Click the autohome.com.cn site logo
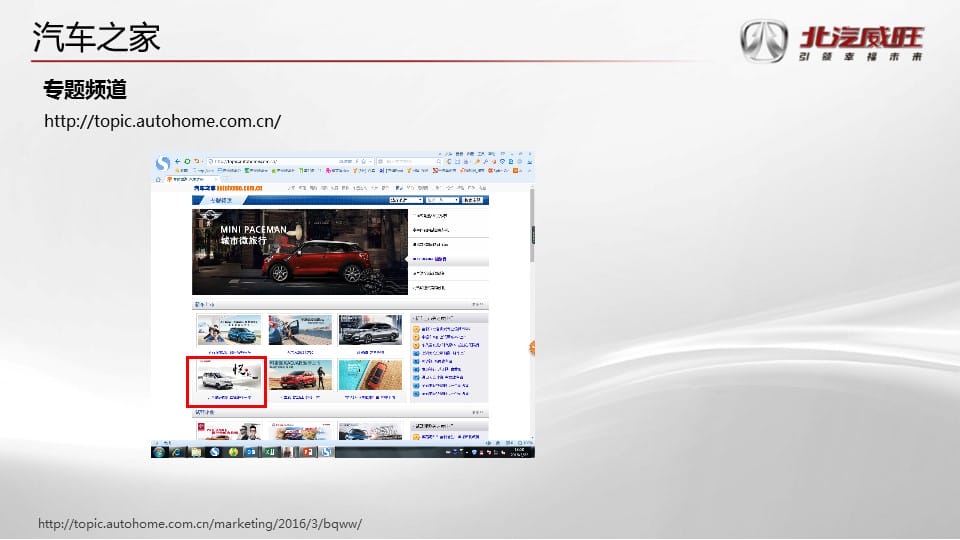 (x=227, y=187)
